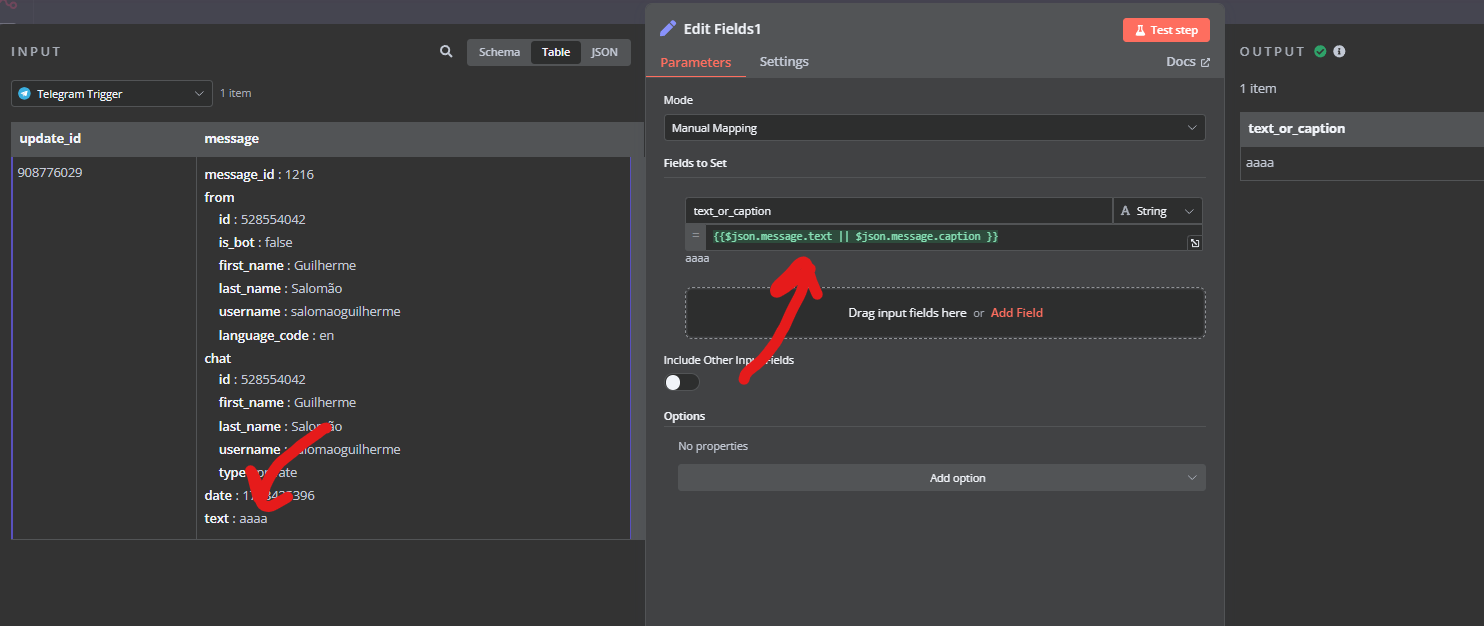This screenshot has width=1484, height=626.
Task: Click the Telegram icon in the node selector
Action: point(25,94)
